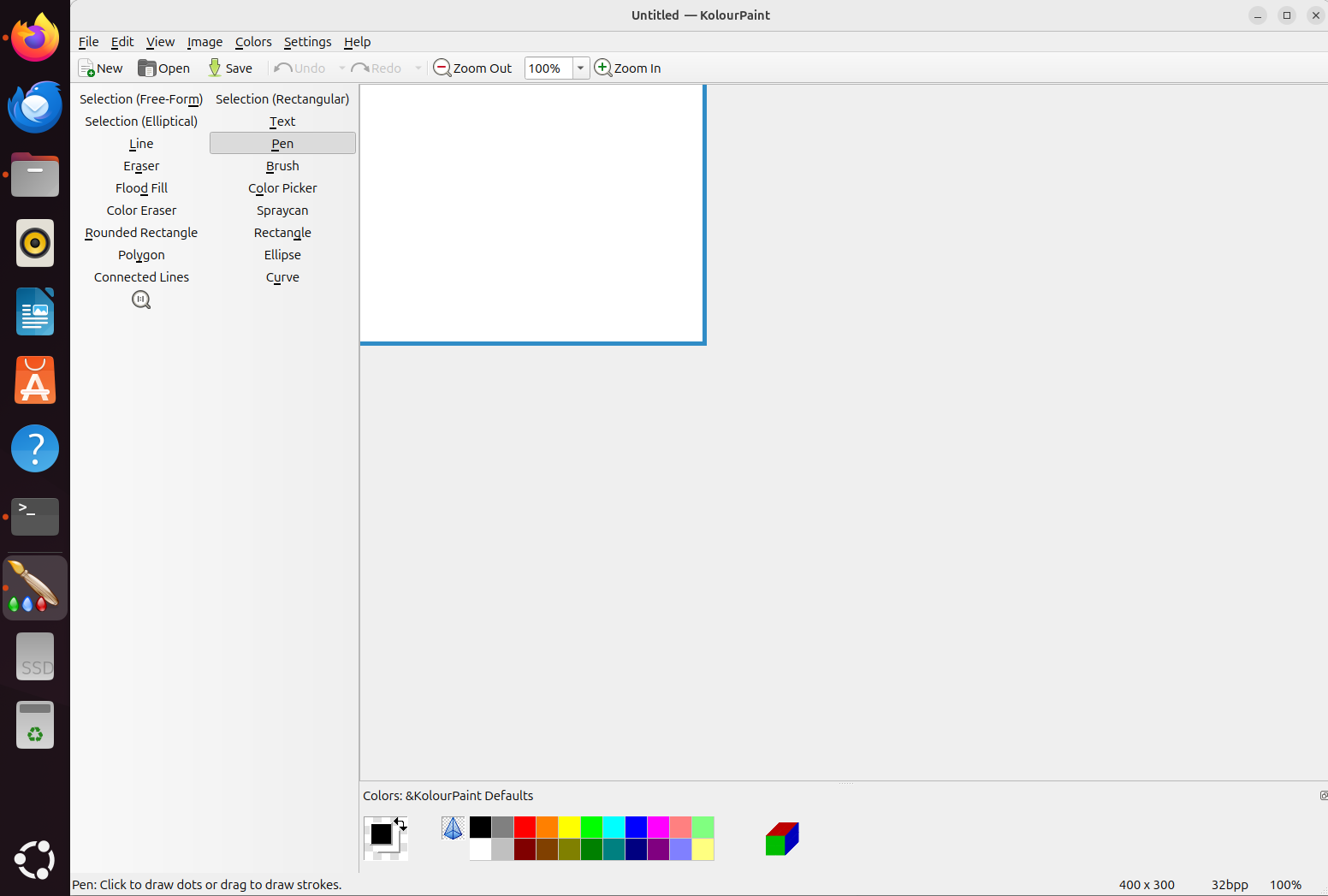Select the Ellipse tool
The image size is (1328, 896).
(282, 255)
